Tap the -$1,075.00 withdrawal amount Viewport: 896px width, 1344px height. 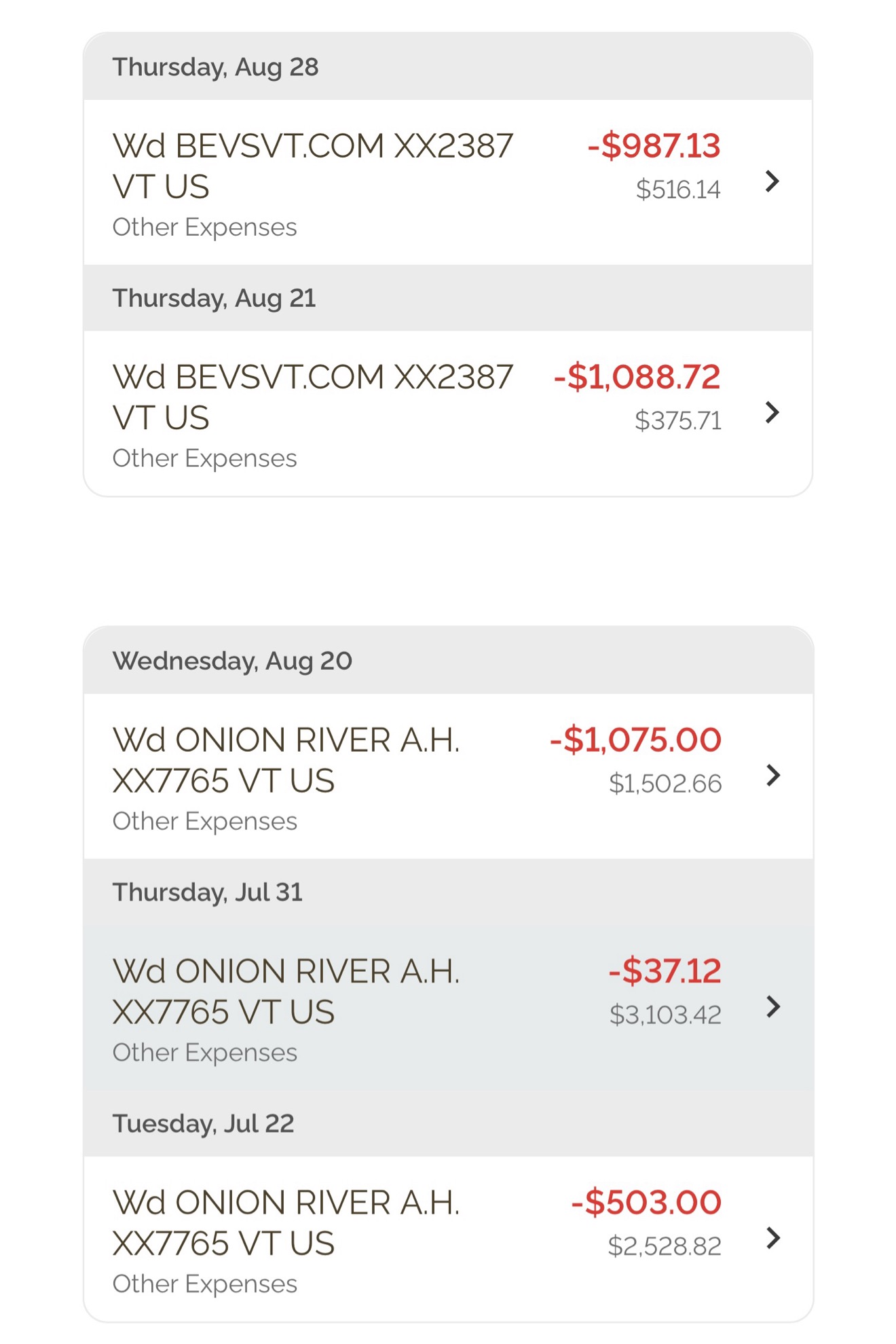[635, 740]
